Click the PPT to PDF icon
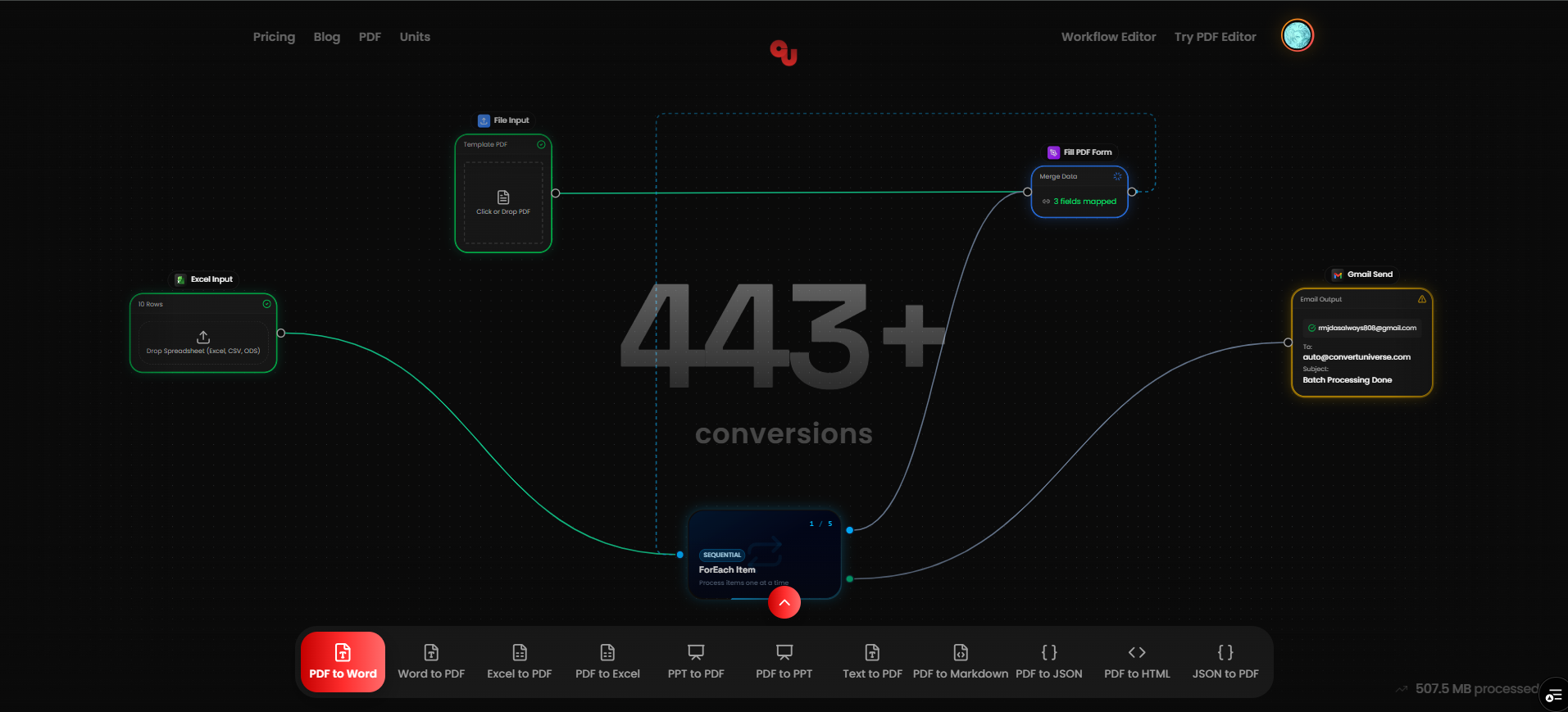The width and height of the screenshot is (1568, 712). coord(696,653)
